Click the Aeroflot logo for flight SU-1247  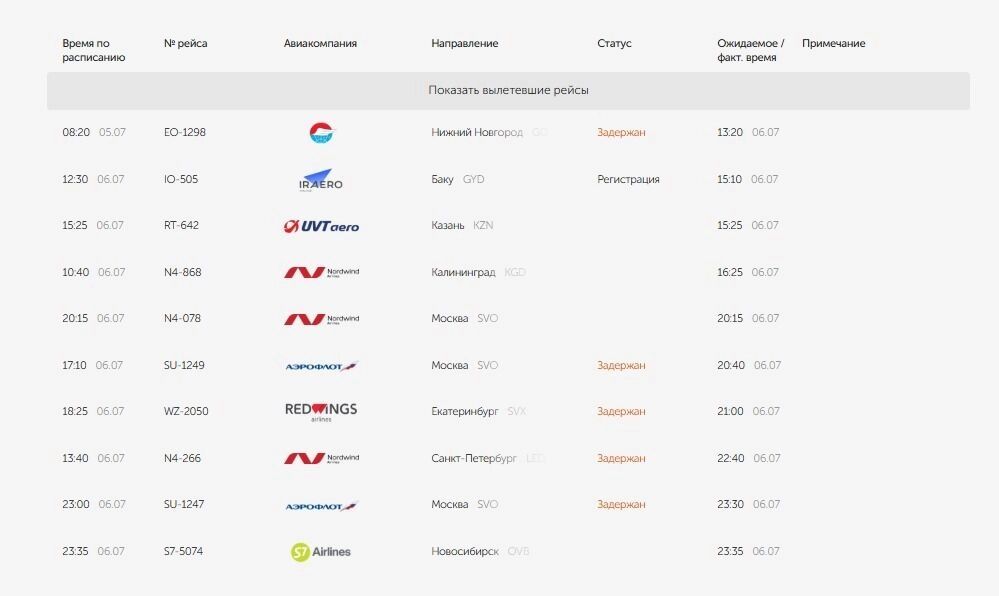click(x=321, y=505)
